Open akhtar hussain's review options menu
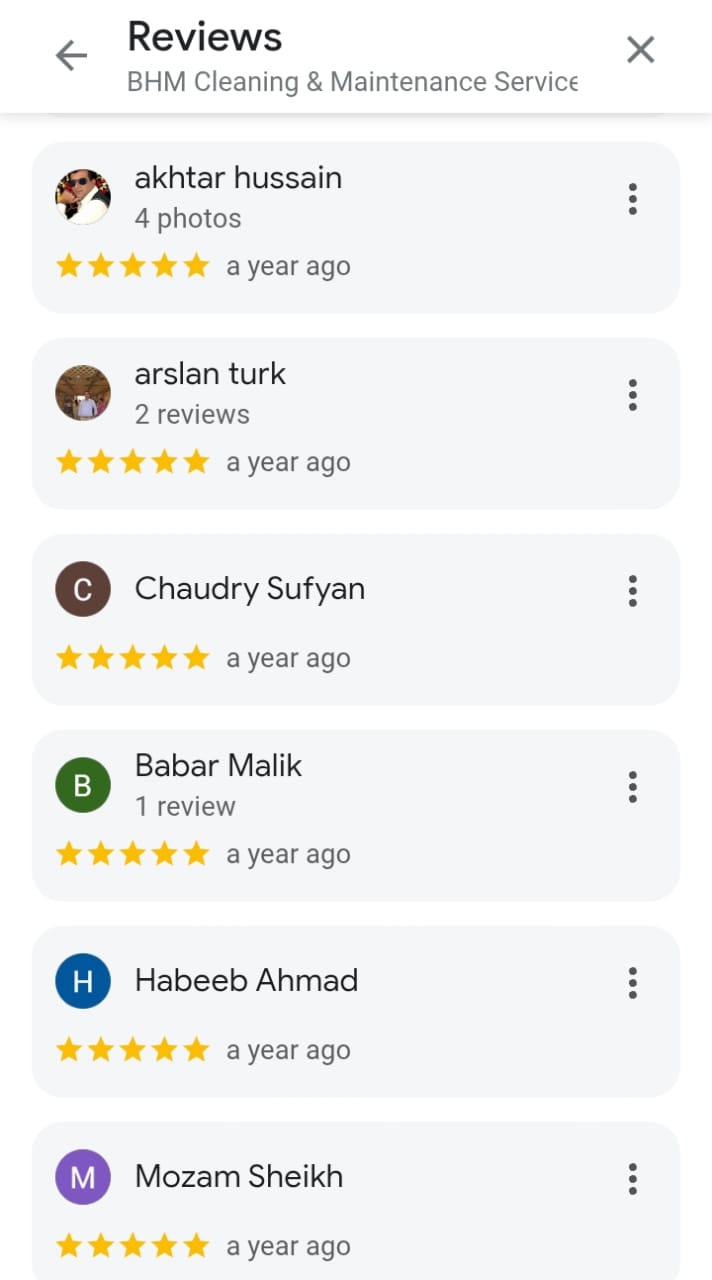The width and height of the screenshot is (712, 1280). [633, 199]
